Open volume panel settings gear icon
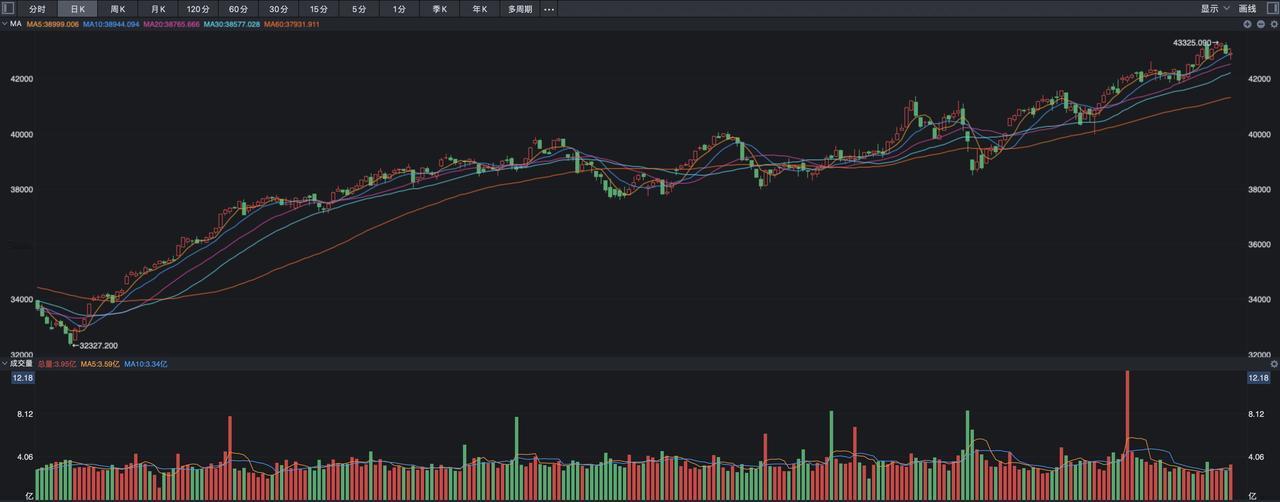The image size is (1280, 502). click(x=1273, y=364)
